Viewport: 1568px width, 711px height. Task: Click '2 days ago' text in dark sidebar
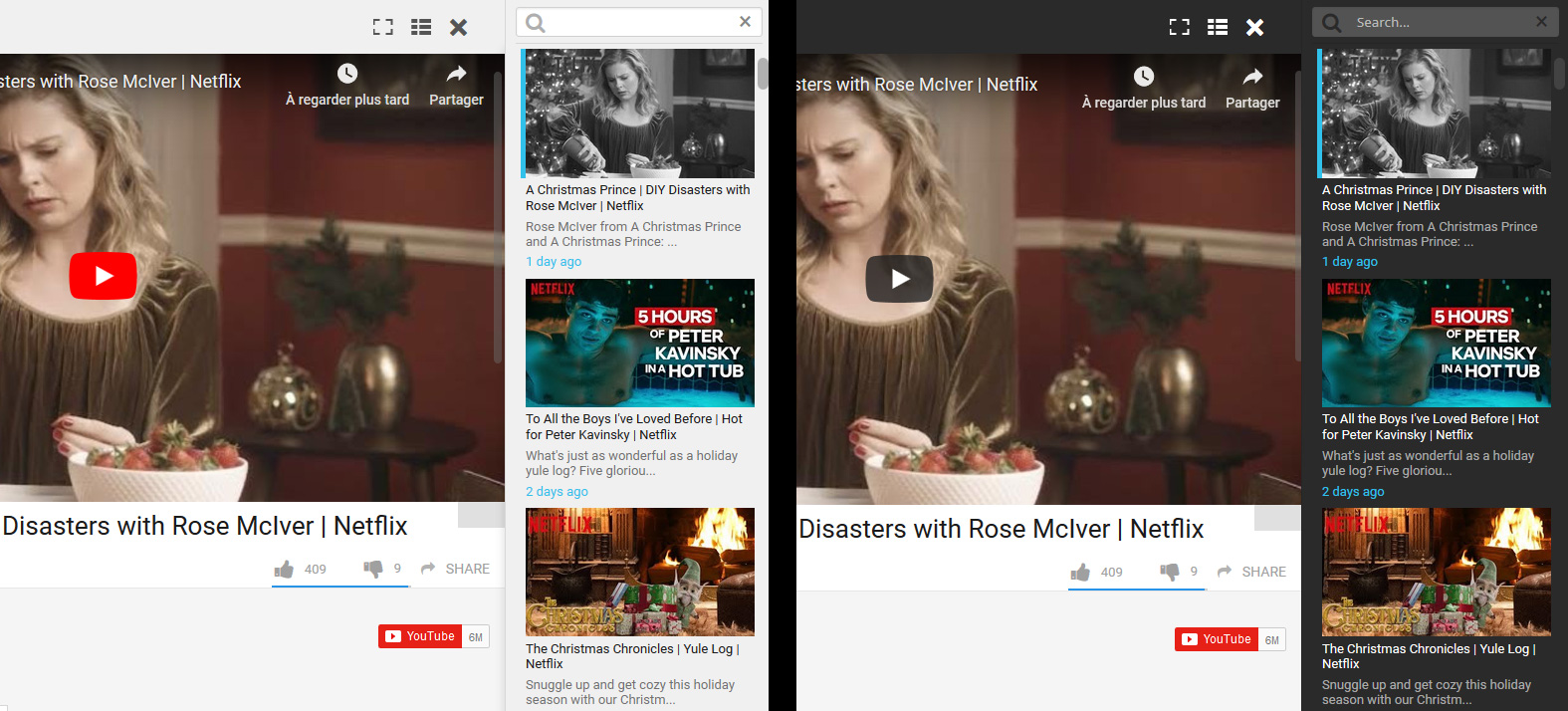(1353, 492)
